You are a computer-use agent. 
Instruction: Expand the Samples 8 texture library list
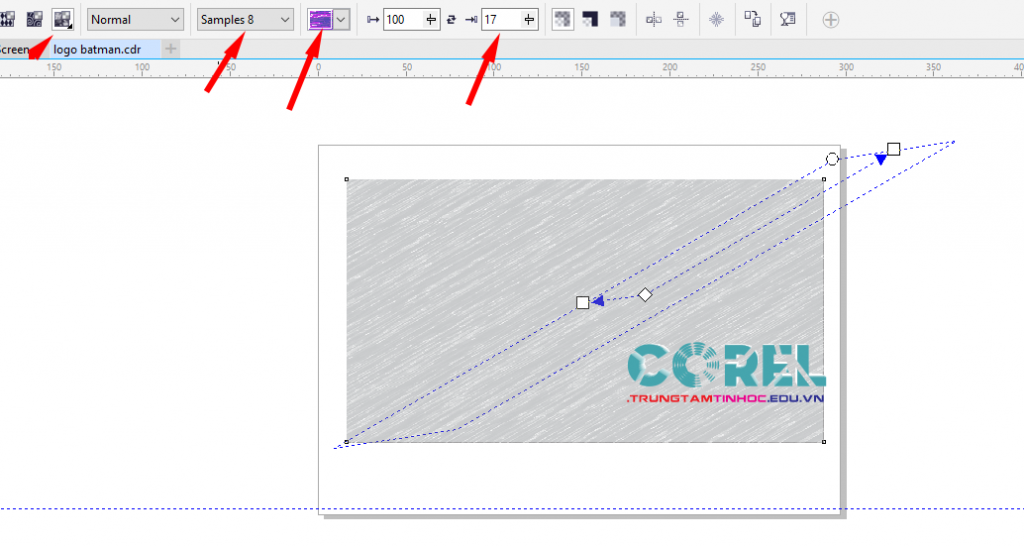click(x=245, y=20)
